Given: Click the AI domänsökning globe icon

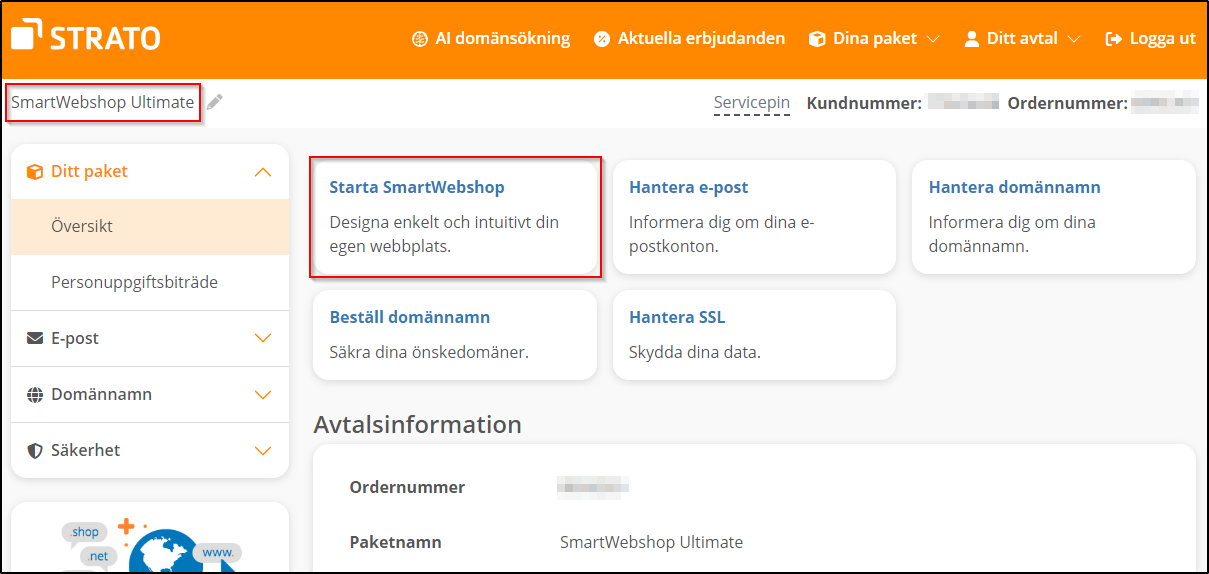Looking at the screenshot, I should [x=420, y=39].
